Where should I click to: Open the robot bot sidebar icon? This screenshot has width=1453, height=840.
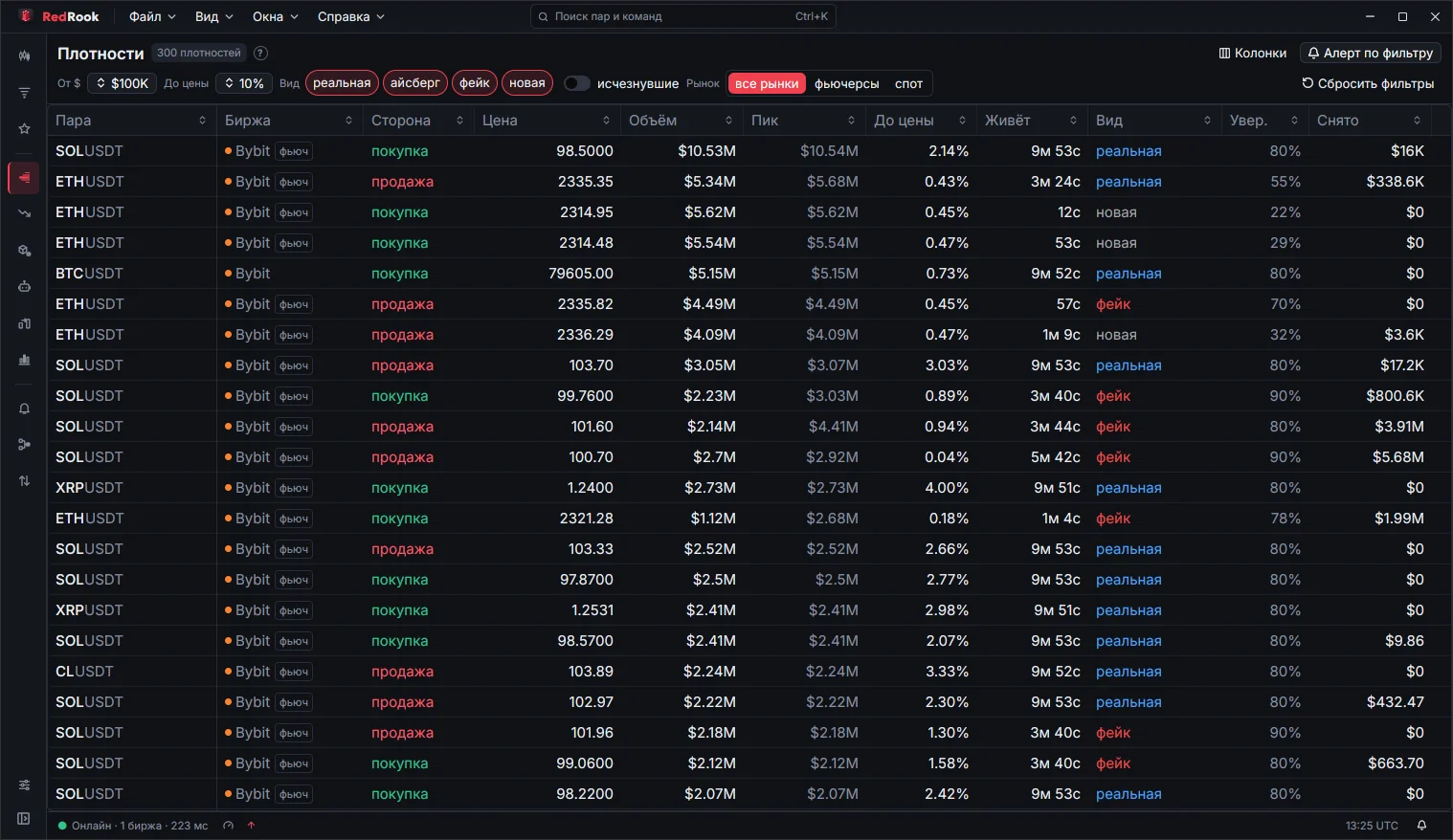pyautogui.click(x=24, y=286)
